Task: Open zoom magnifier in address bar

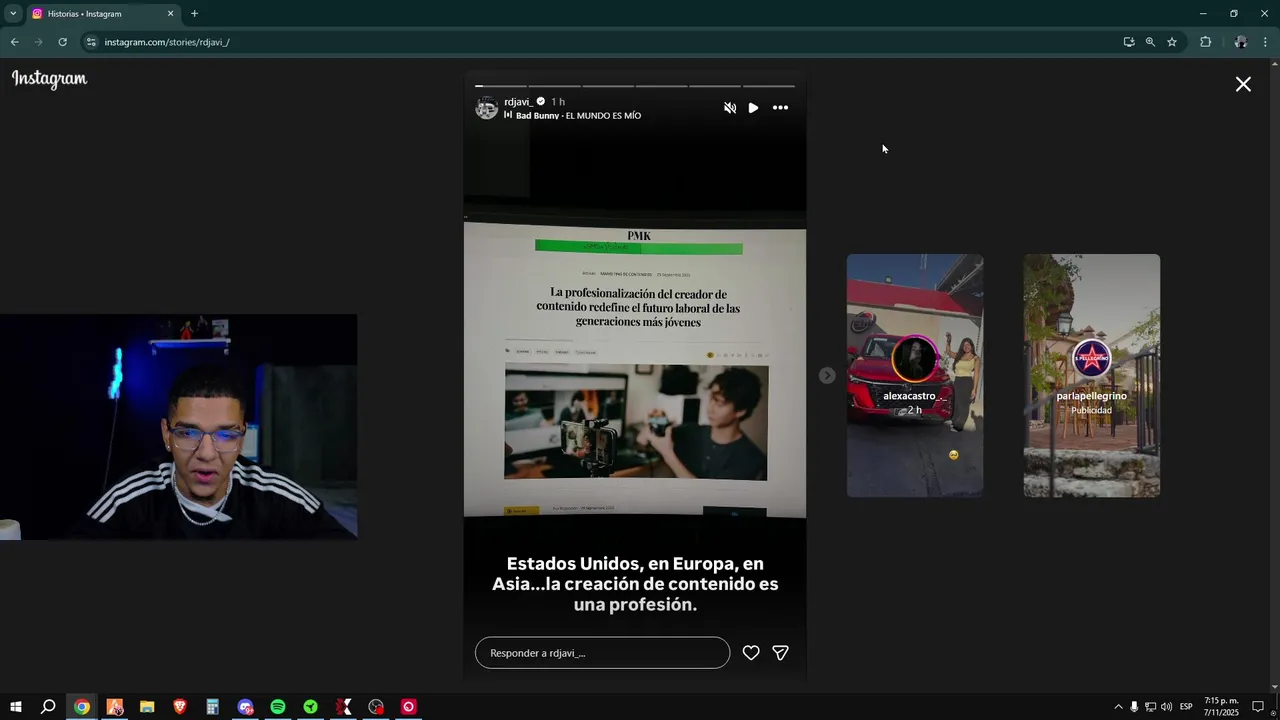Action: tap(1150, 42)
